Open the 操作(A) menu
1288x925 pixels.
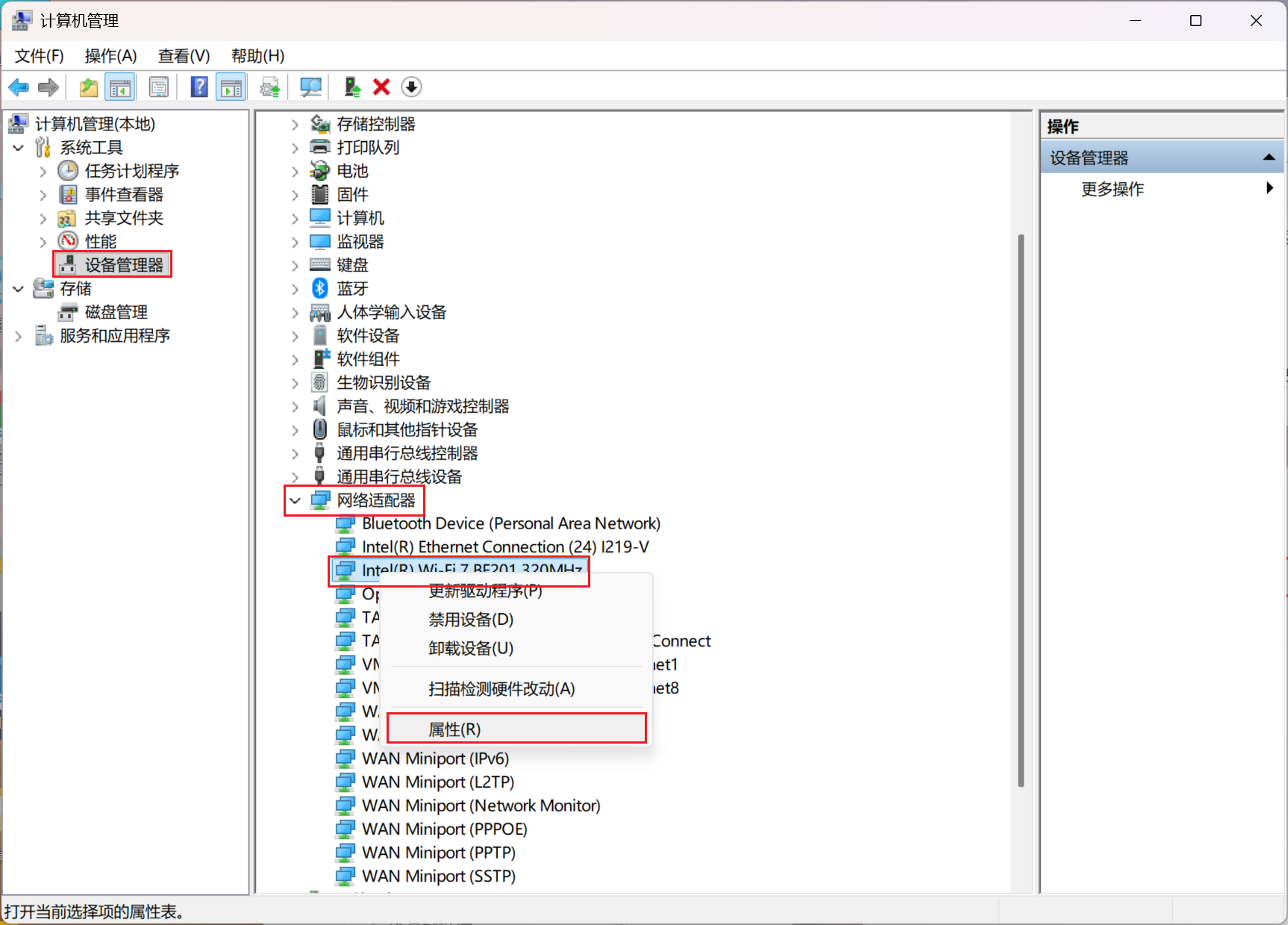click(110, 56)
